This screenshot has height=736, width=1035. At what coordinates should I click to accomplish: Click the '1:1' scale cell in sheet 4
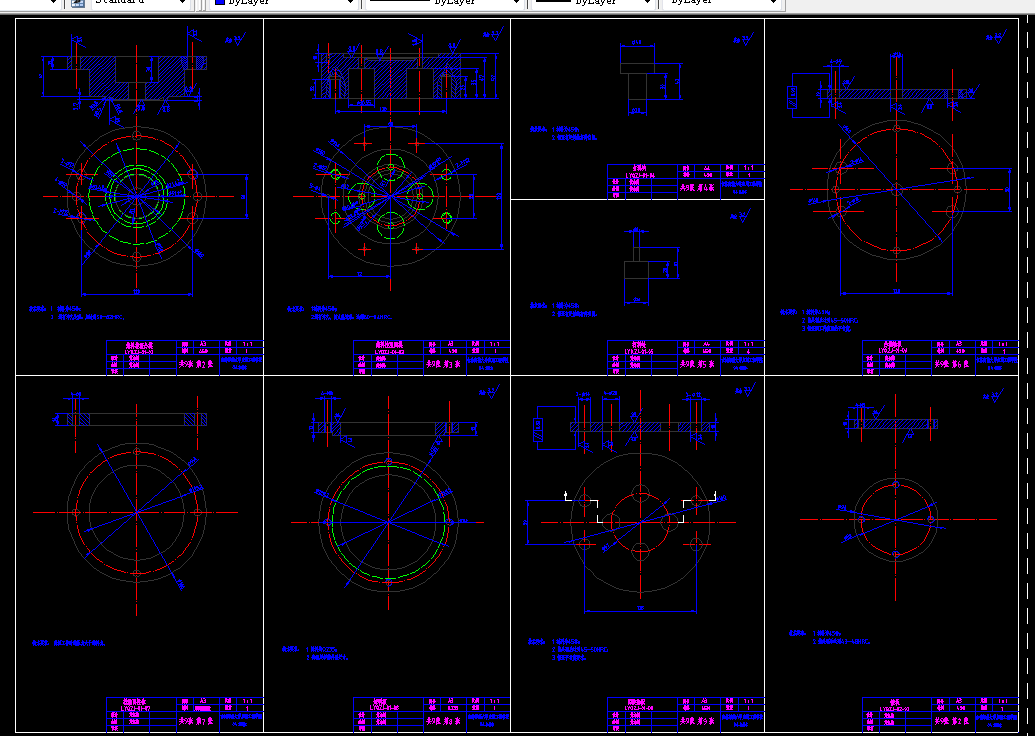[x=752, y=168]
